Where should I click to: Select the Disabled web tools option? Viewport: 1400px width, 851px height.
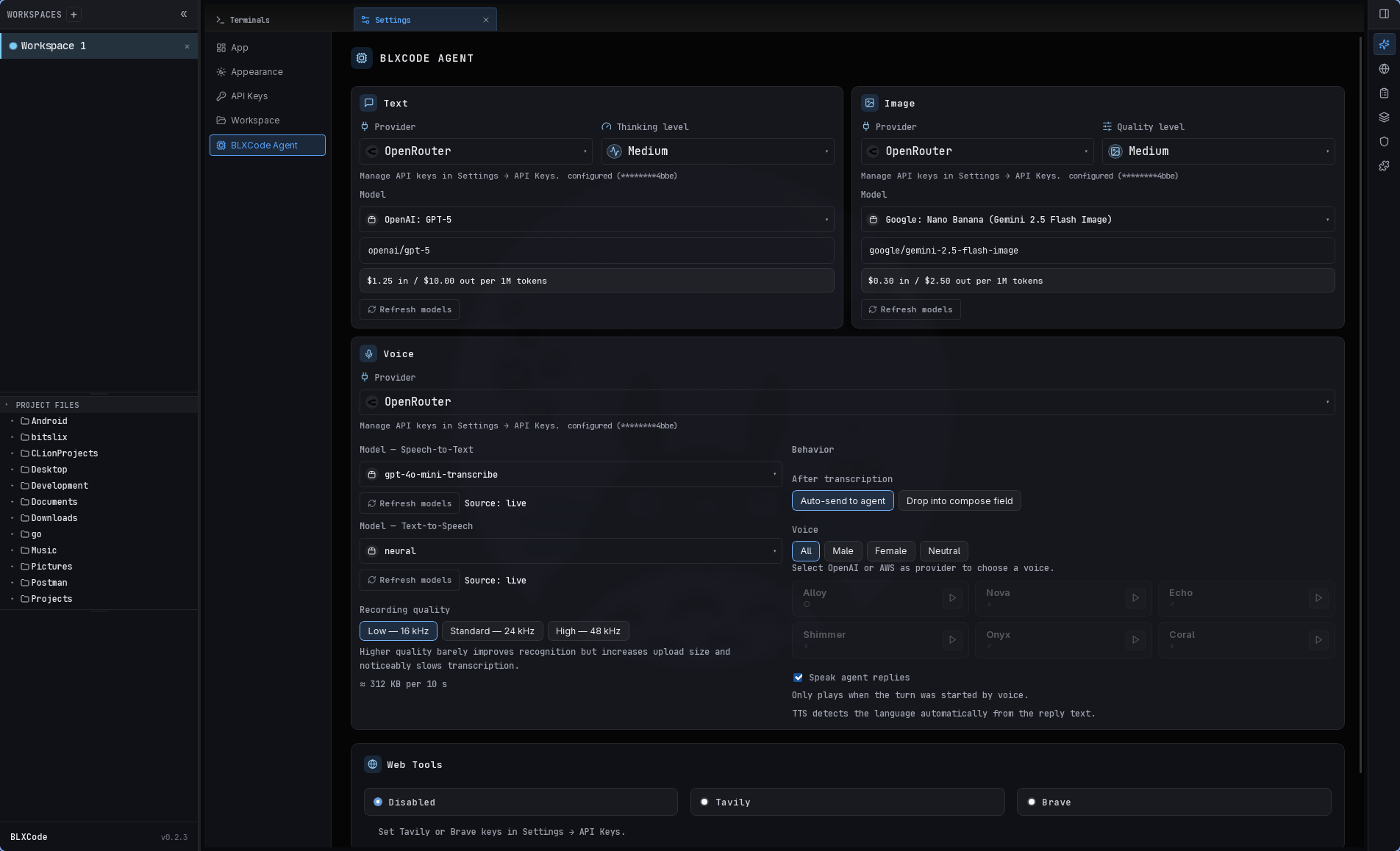(521, 802)
